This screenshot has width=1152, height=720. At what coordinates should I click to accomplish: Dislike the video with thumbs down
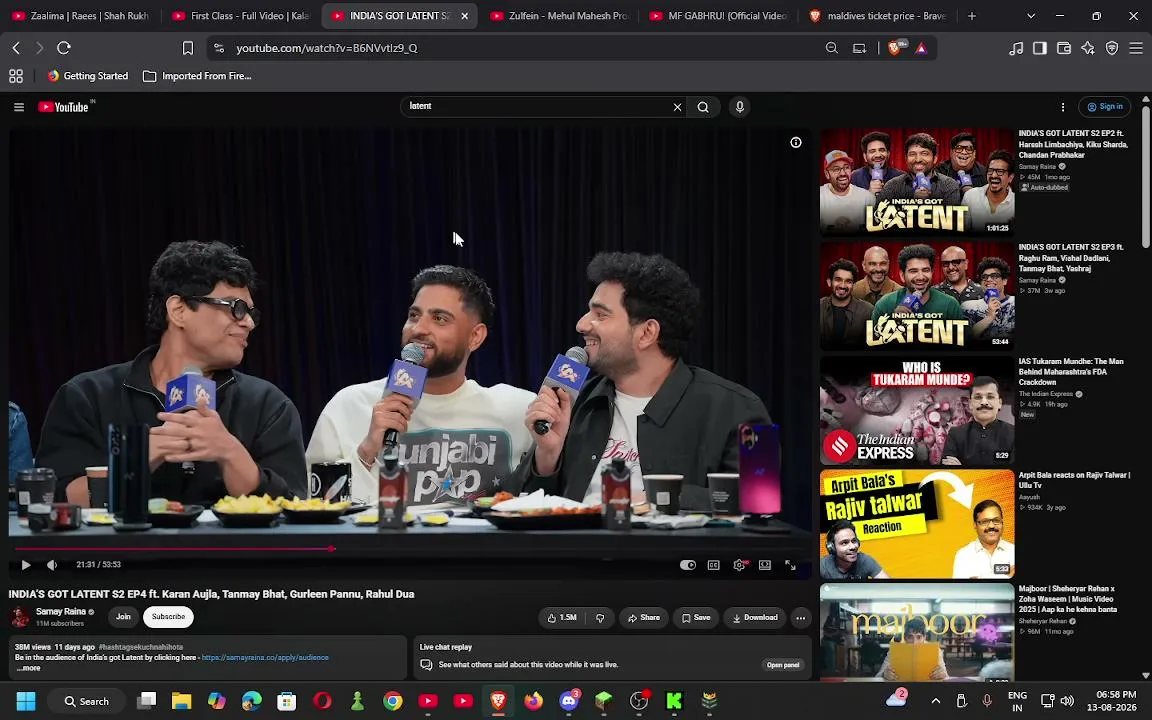coord(600,618)
